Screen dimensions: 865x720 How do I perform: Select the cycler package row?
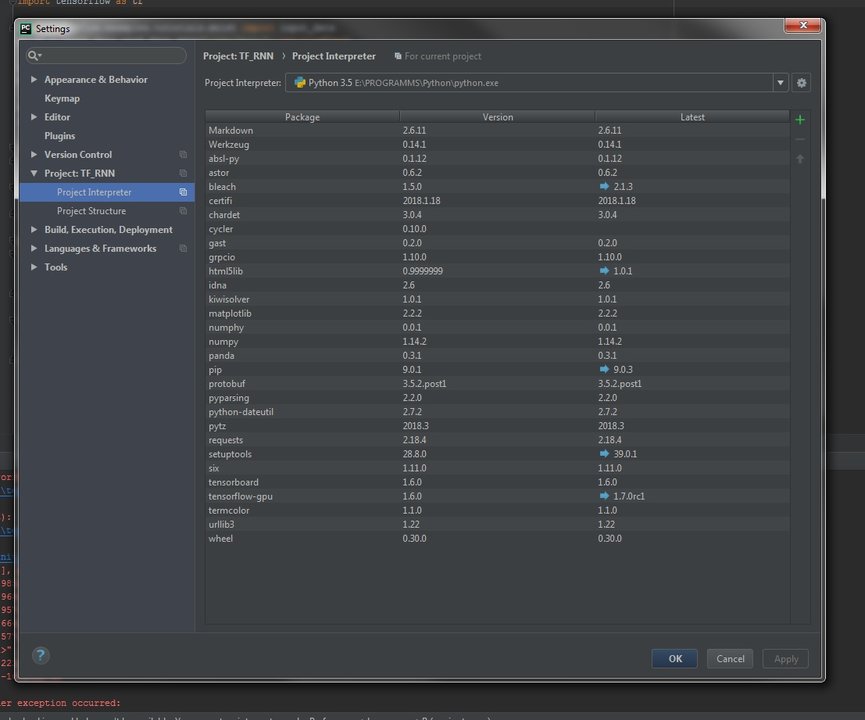point(497,229)
